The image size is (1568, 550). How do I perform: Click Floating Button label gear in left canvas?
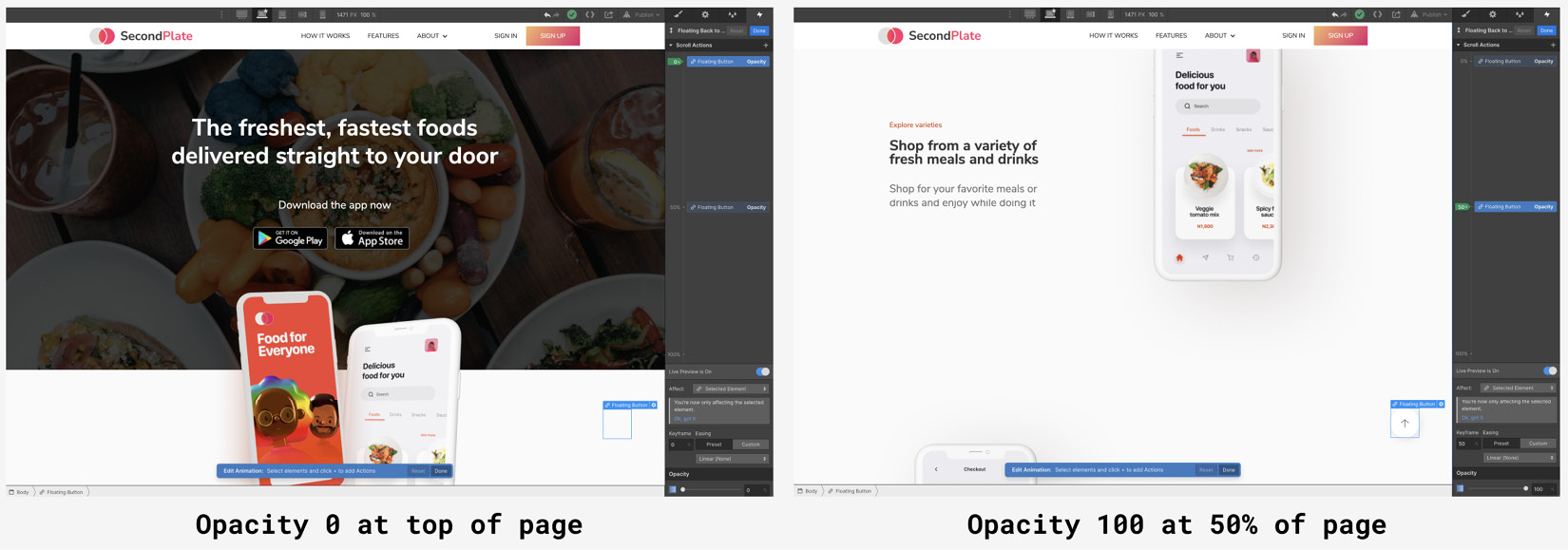[x=654, y=405]
